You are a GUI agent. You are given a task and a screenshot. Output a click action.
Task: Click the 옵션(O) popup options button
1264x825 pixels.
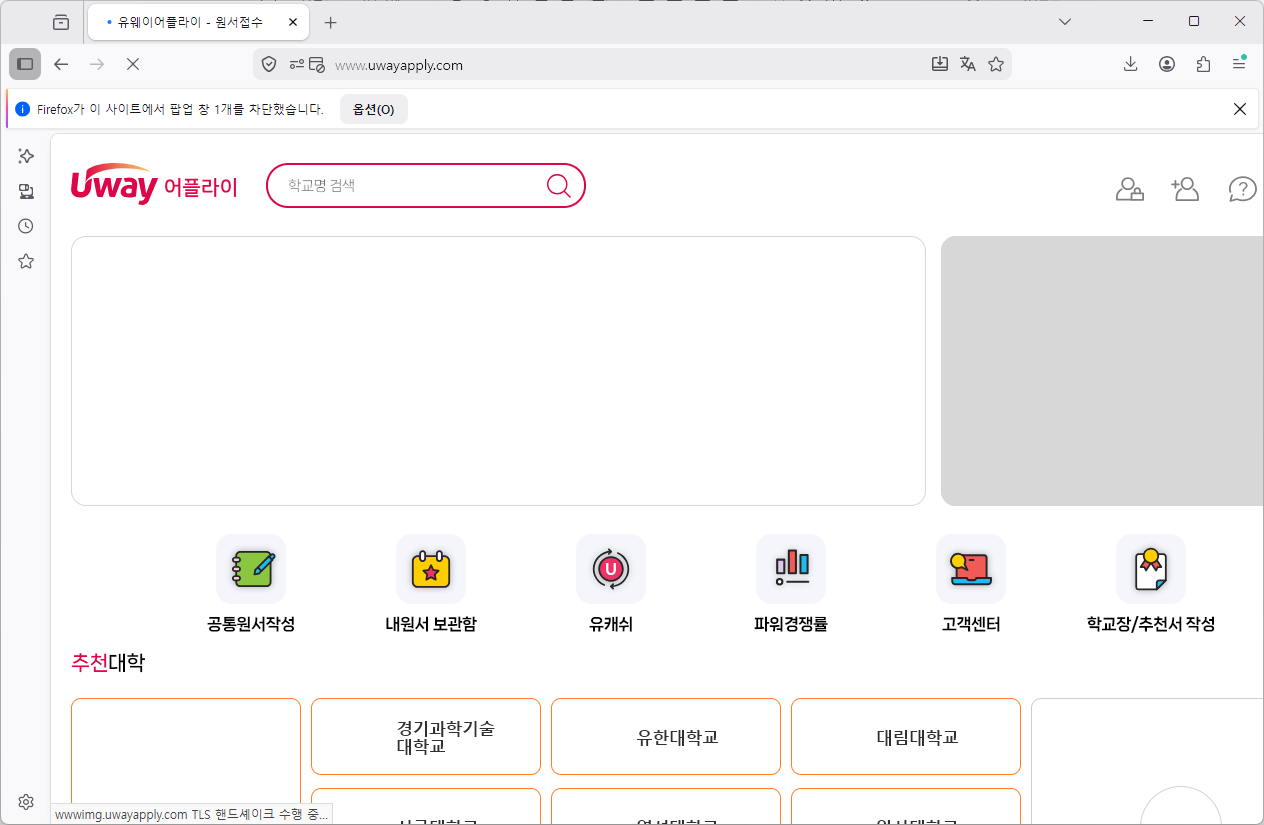click(374, 109)
